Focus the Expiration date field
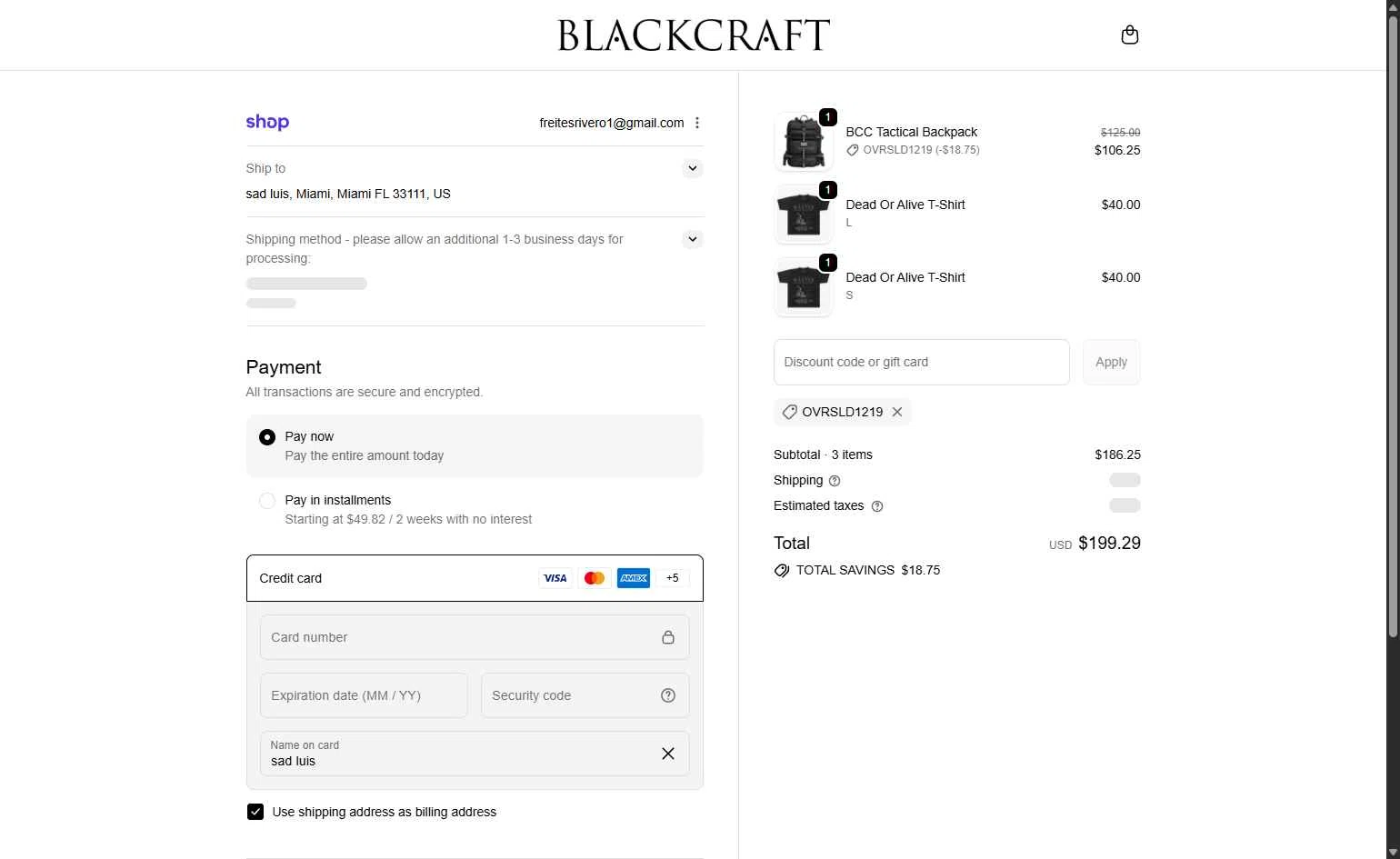 pos(364,695)
